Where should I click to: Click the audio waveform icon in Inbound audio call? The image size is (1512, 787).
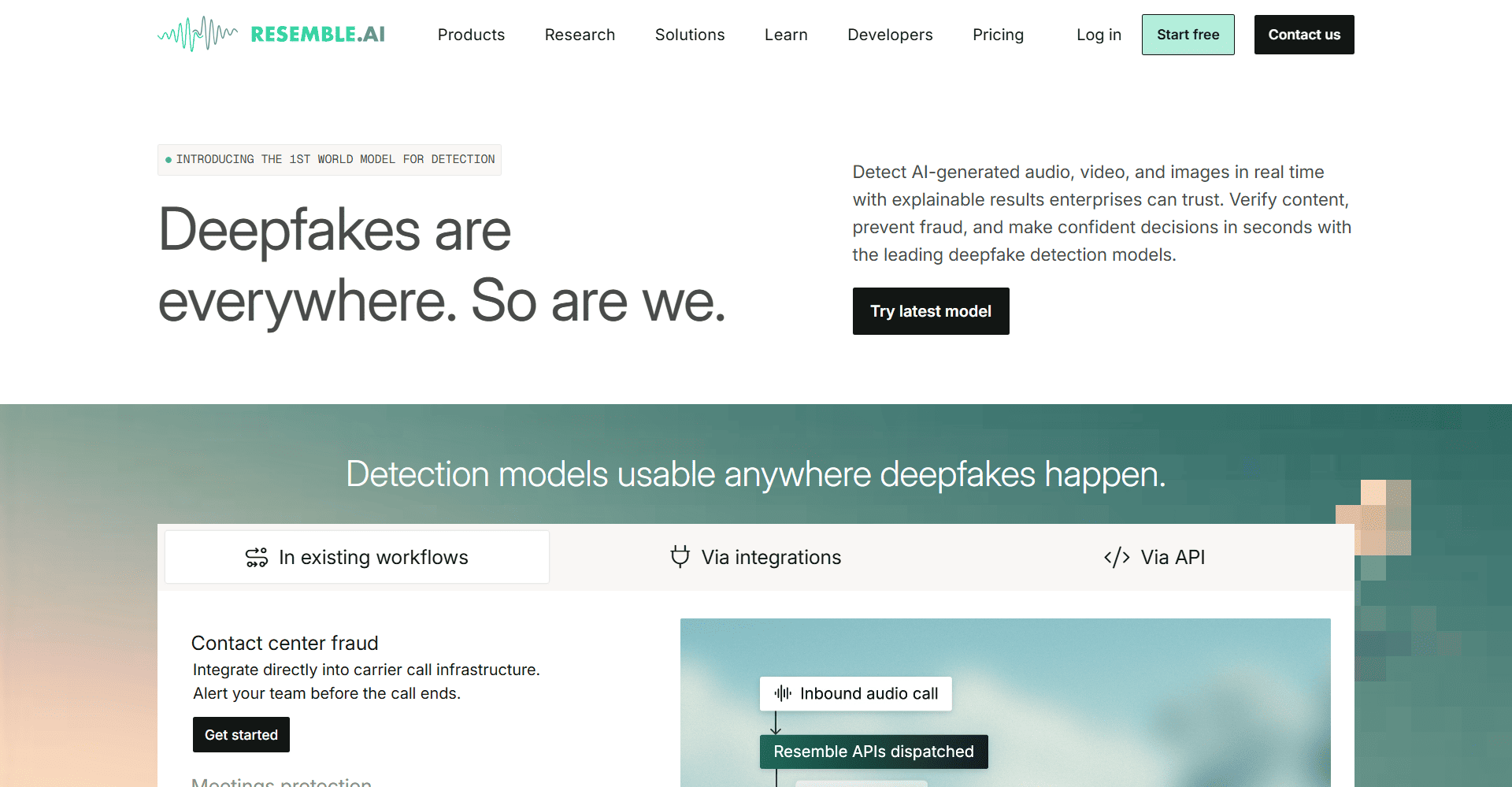[783, 693]
